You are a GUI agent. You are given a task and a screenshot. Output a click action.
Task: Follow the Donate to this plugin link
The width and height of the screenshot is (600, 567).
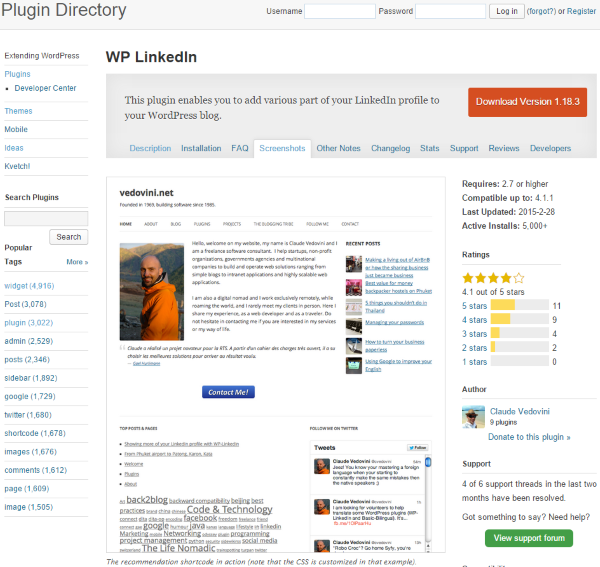(529, 437)
